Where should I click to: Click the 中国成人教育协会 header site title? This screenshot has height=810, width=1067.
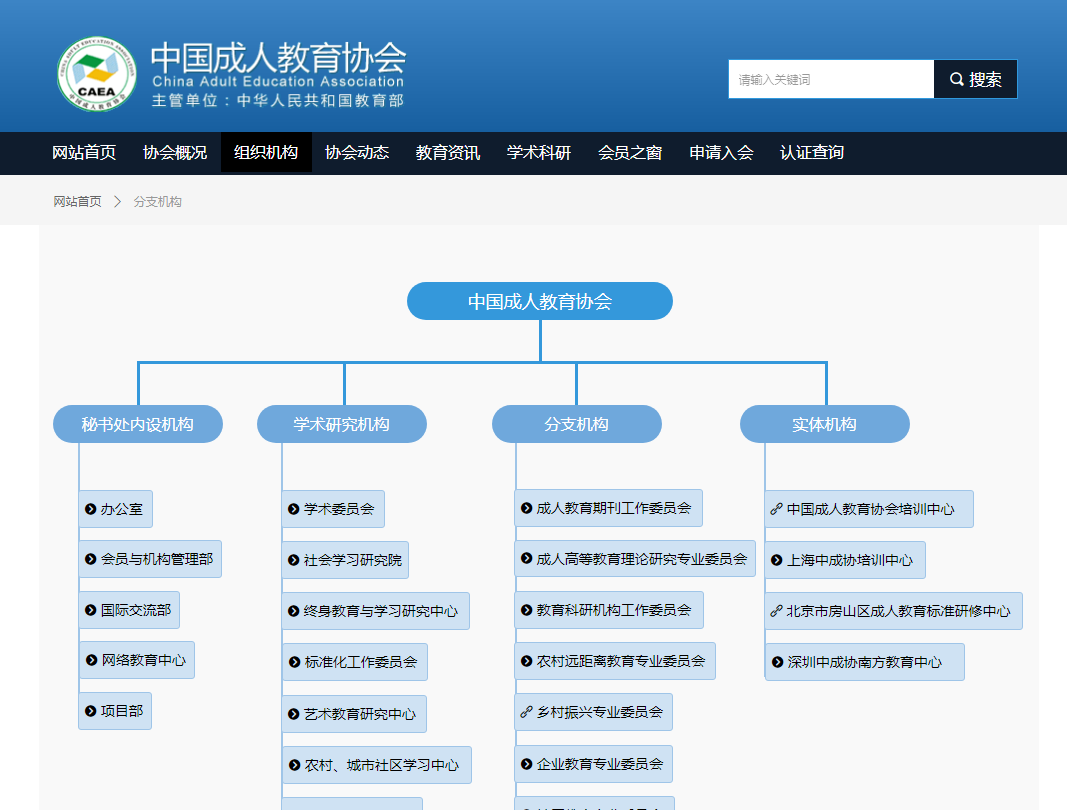278,57
